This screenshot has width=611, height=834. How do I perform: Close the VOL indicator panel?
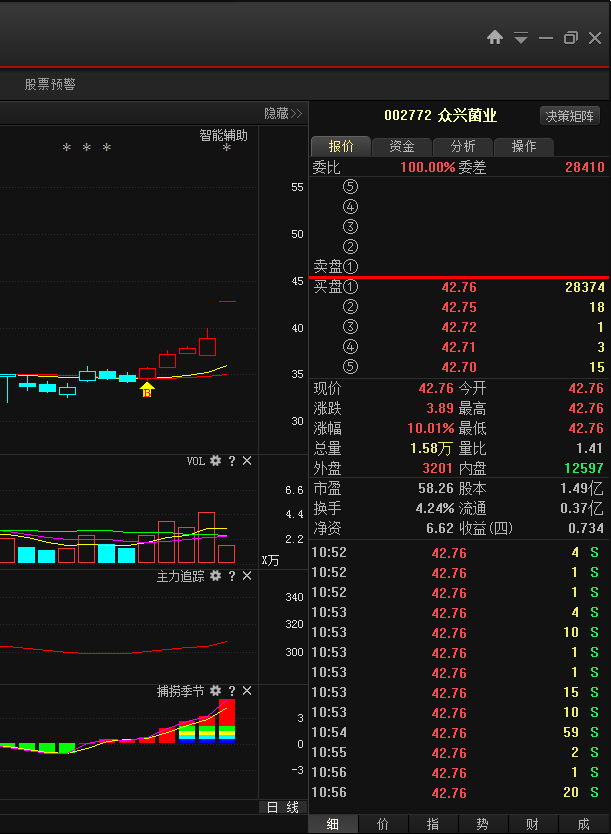point(247,461)
